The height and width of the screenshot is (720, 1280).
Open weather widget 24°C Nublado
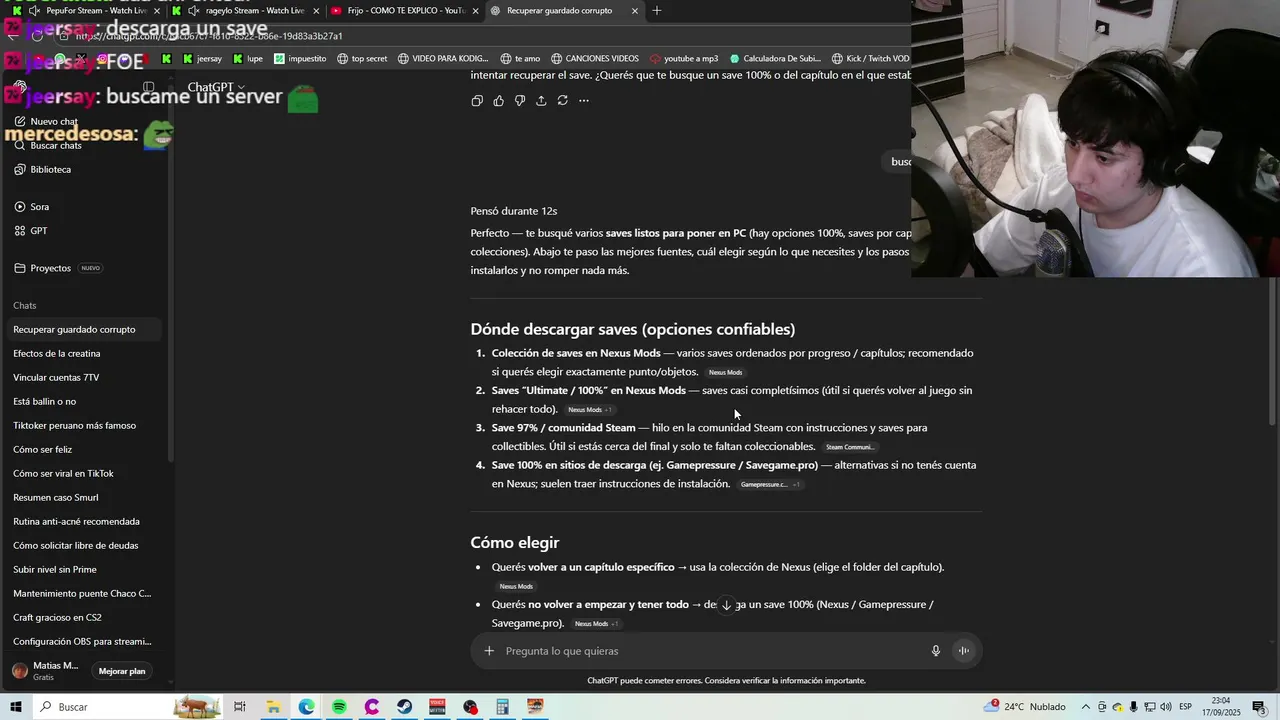1025,707
